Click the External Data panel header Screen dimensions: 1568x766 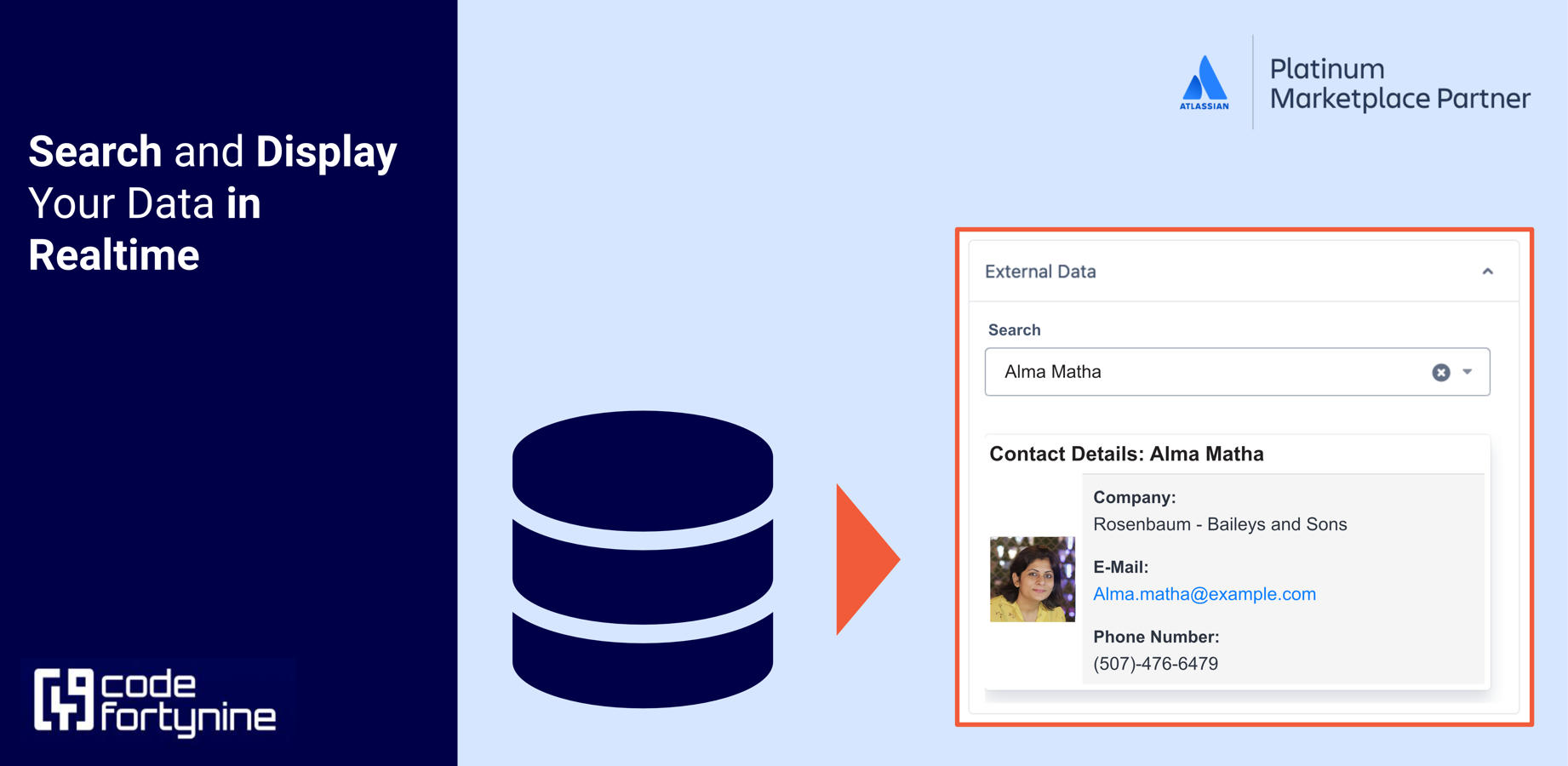coord(1040,271)
